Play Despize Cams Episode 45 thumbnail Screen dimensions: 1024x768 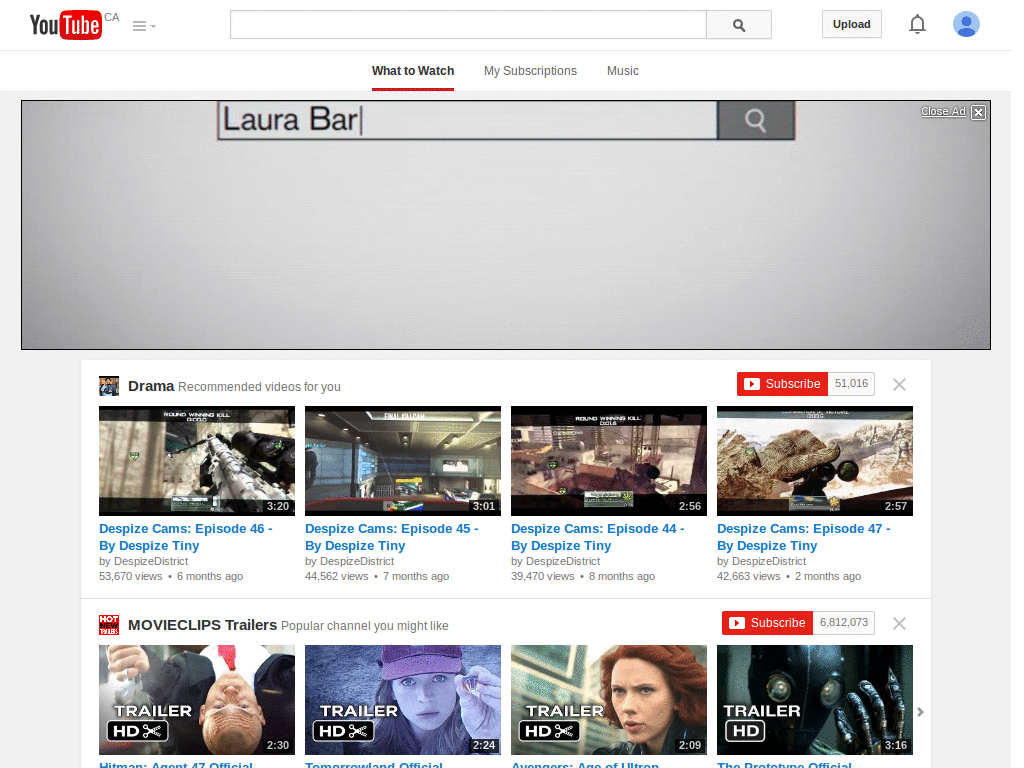pos(403,461)
